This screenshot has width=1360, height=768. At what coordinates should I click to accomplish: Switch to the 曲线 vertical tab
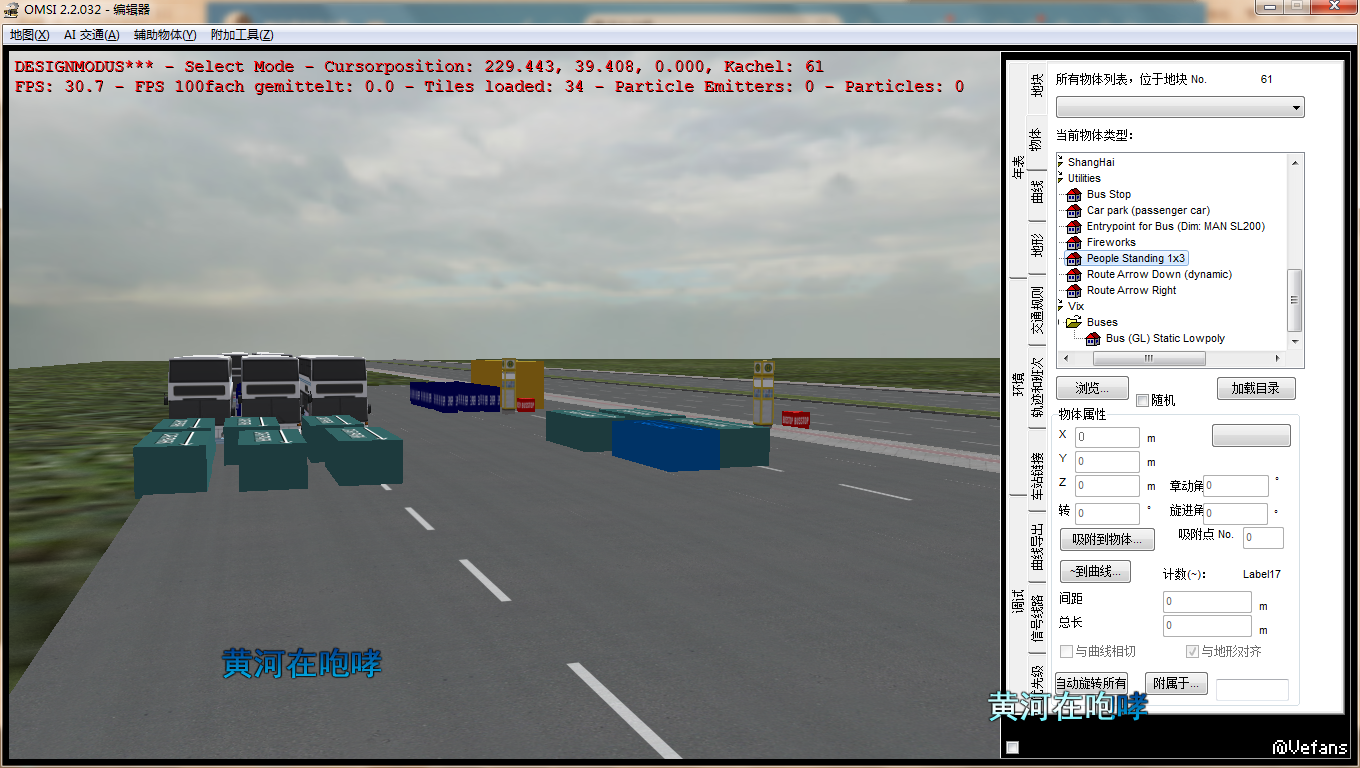tap(1037, 190)
